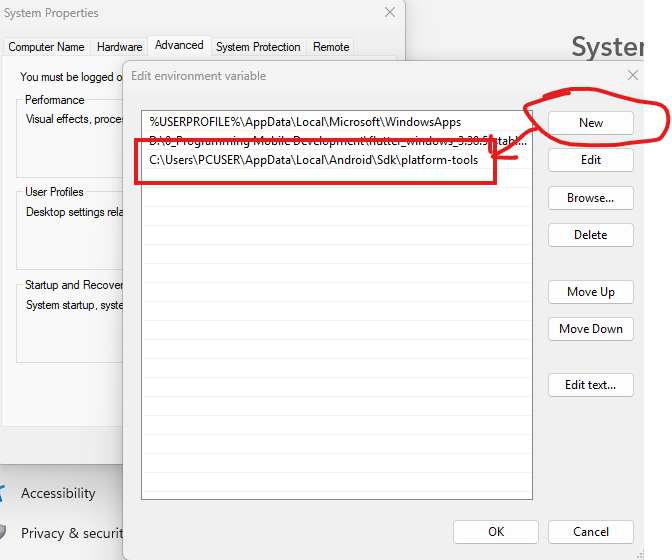Click Move Up button
672x560 pixels.
(590, 292)
